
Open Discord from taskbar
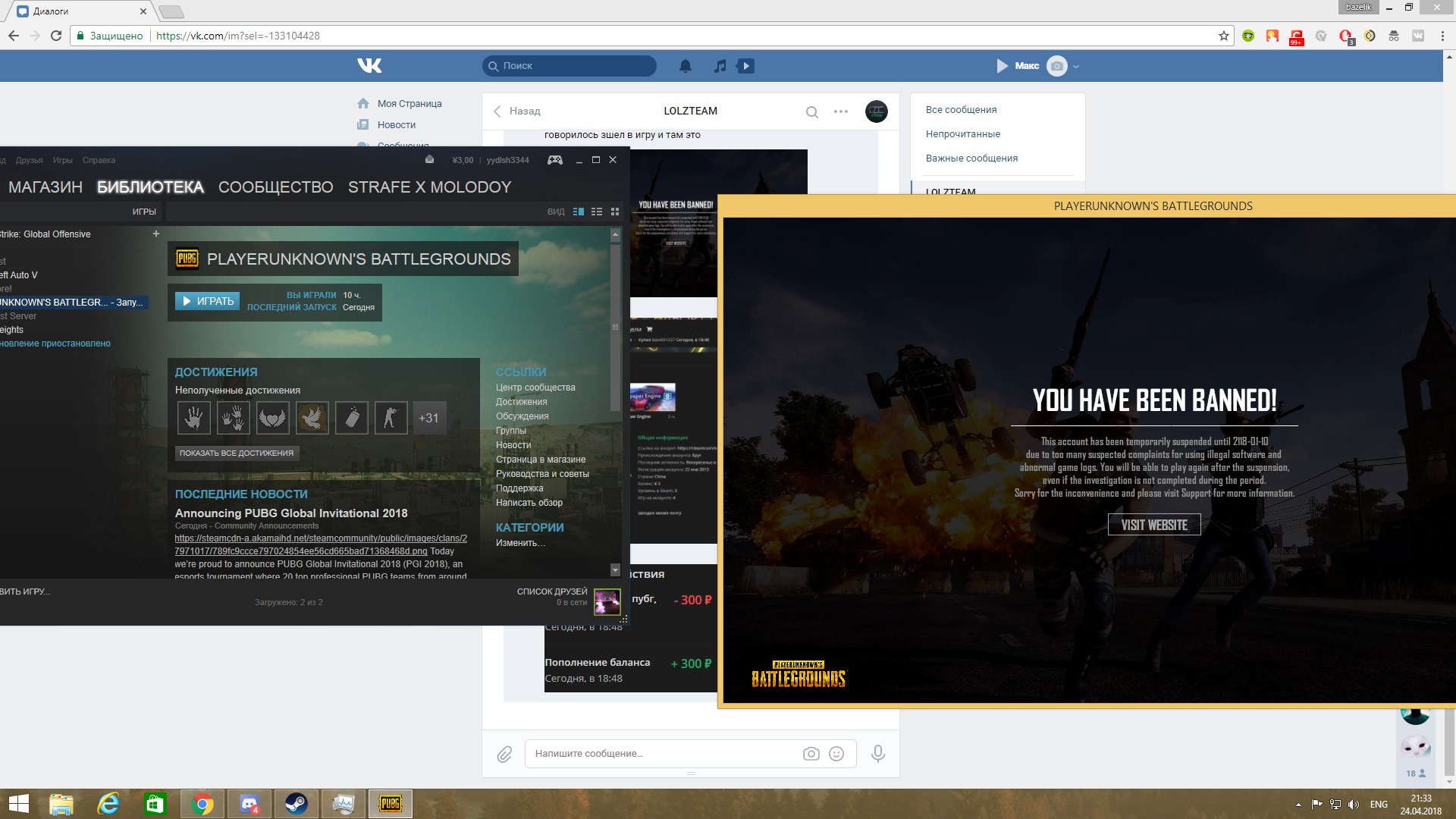(249, 804)
